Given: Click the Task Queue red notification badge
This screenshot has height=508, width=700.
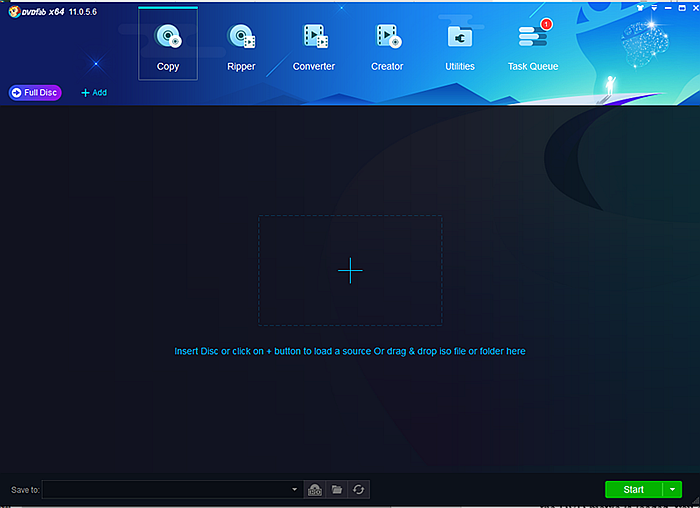Looking at the screenshot, I should pos(546,24).
